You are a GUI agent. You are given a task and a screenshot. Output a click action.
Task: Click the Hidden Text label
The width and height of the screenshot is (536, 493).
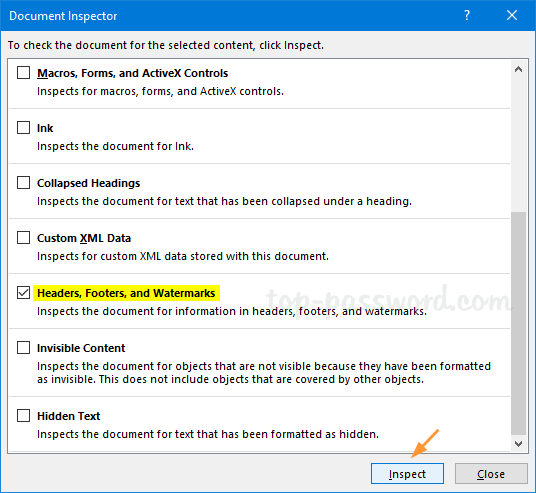coord(68,416)
